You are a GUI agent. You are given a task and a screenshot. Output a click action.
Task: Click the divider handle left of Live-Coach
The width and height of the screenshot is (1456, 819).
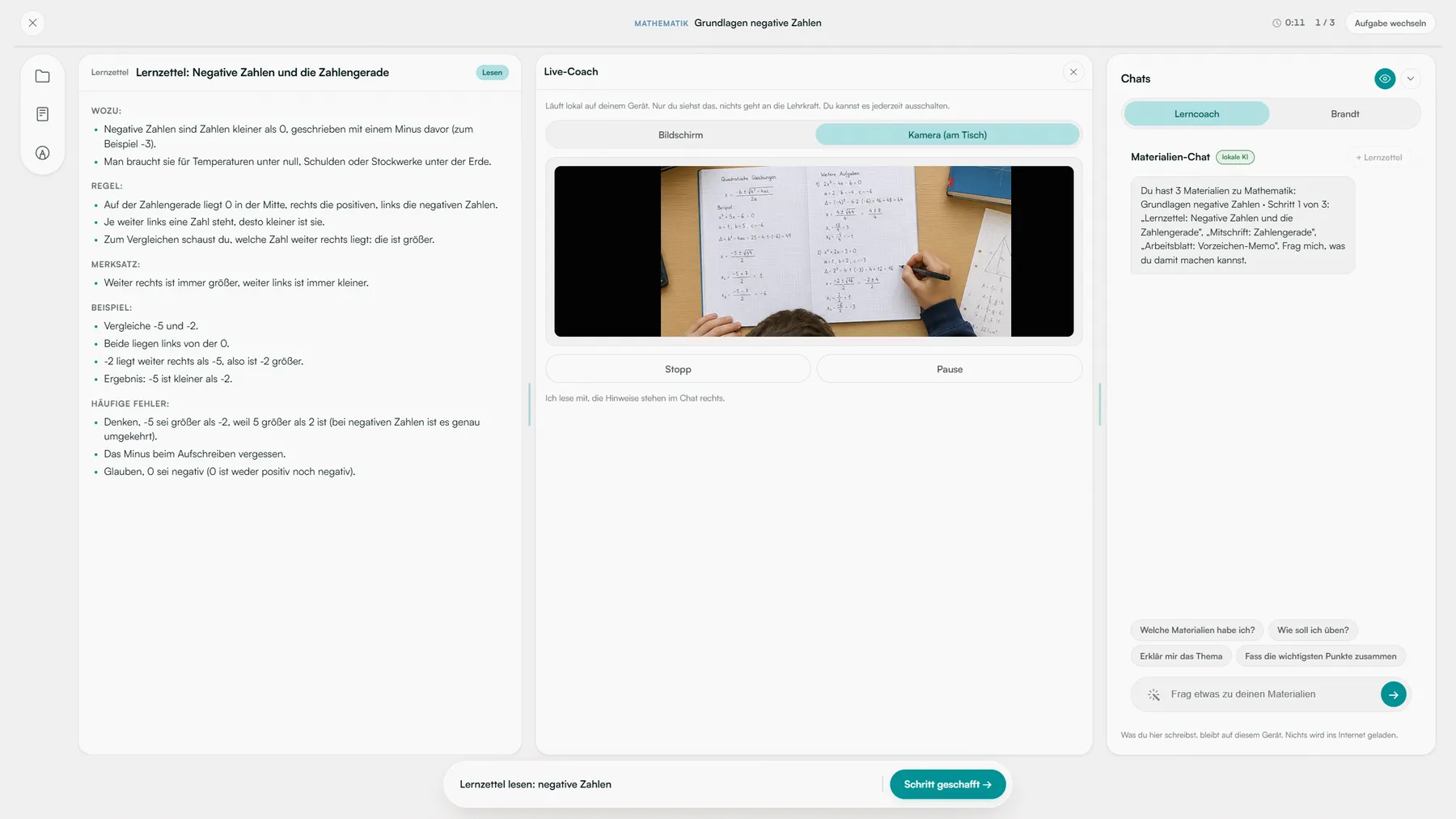[x=529, y=405]
